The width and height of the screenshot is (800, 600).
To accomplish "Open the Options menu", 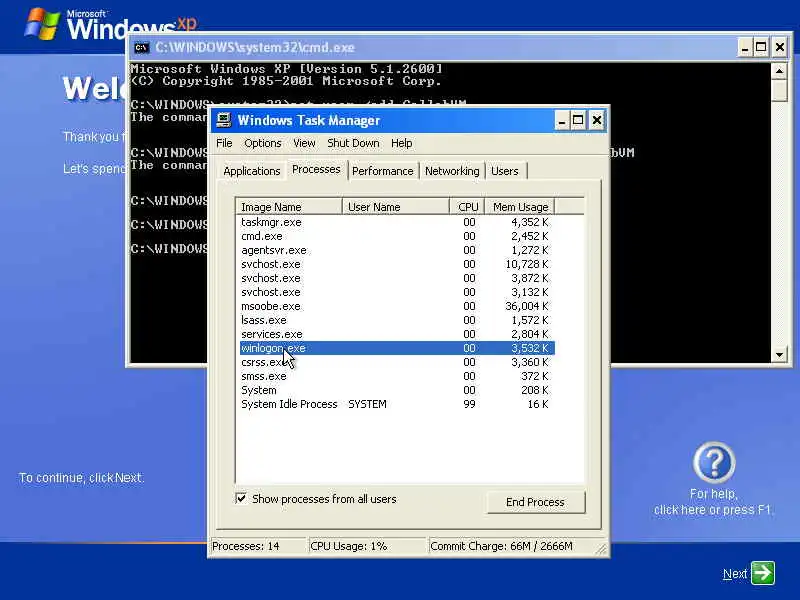I will point(263,143).
